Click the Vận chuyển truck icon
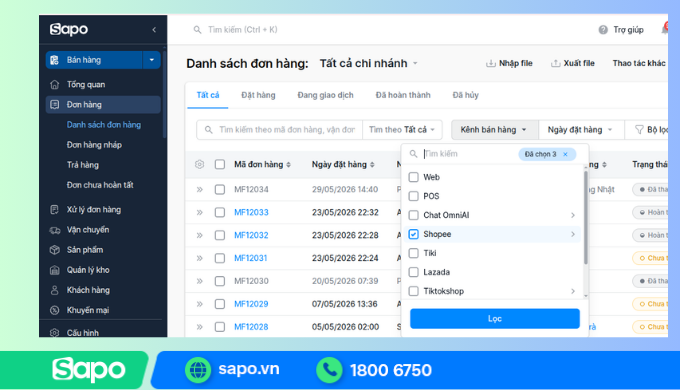This screenshot has height=390, width=680. pyautogui.click(x=55, y=230)
